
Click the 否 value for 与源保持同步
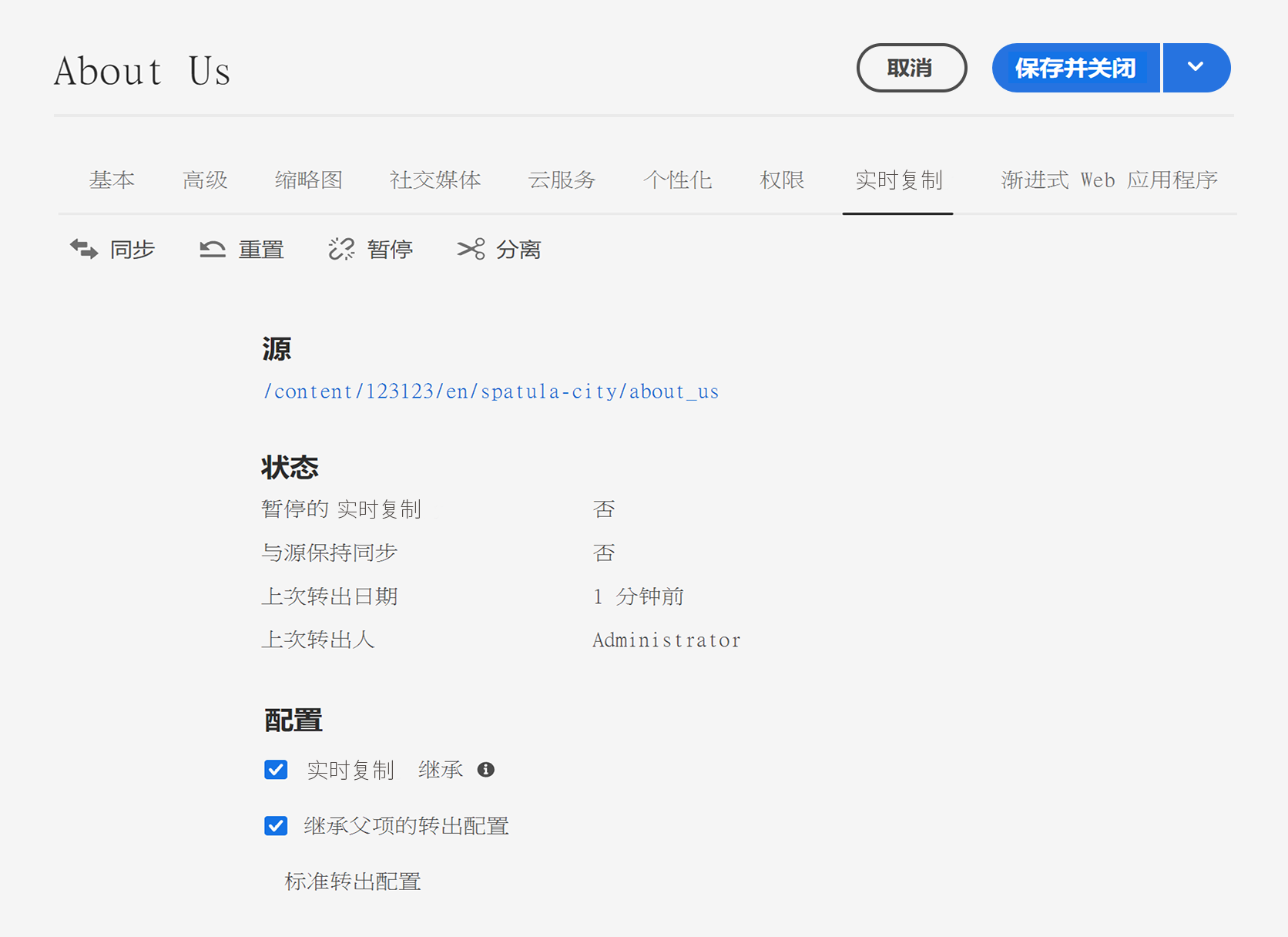[604, 552]
